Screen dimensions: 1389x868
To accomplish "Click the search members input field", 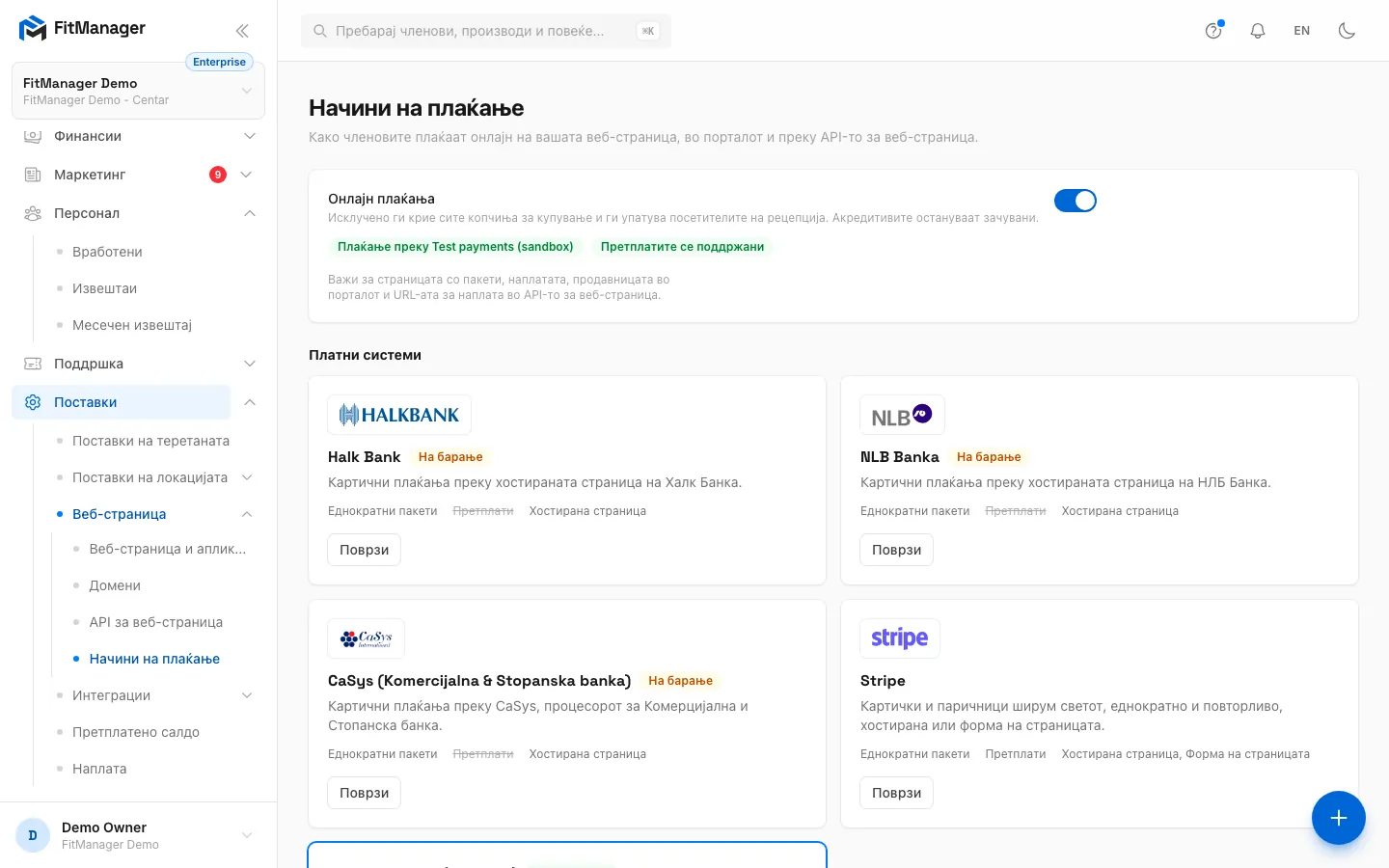I will click(x=486, y=31).
